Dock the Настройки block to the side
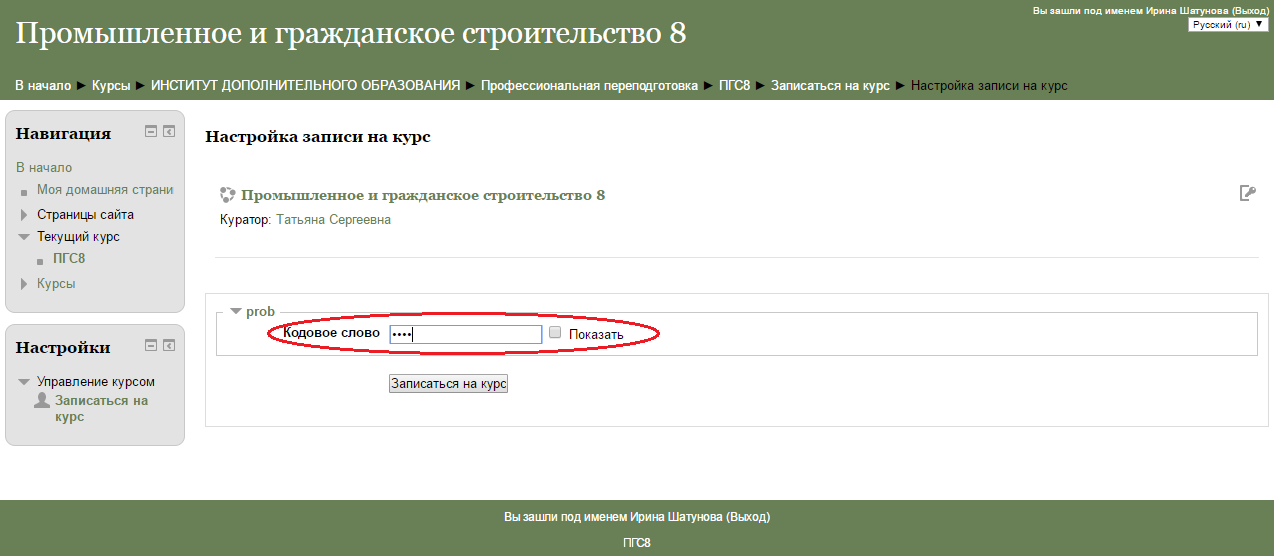Viewport: 1274px width, 556px height. pyautogui.click(x=169, y=345)
